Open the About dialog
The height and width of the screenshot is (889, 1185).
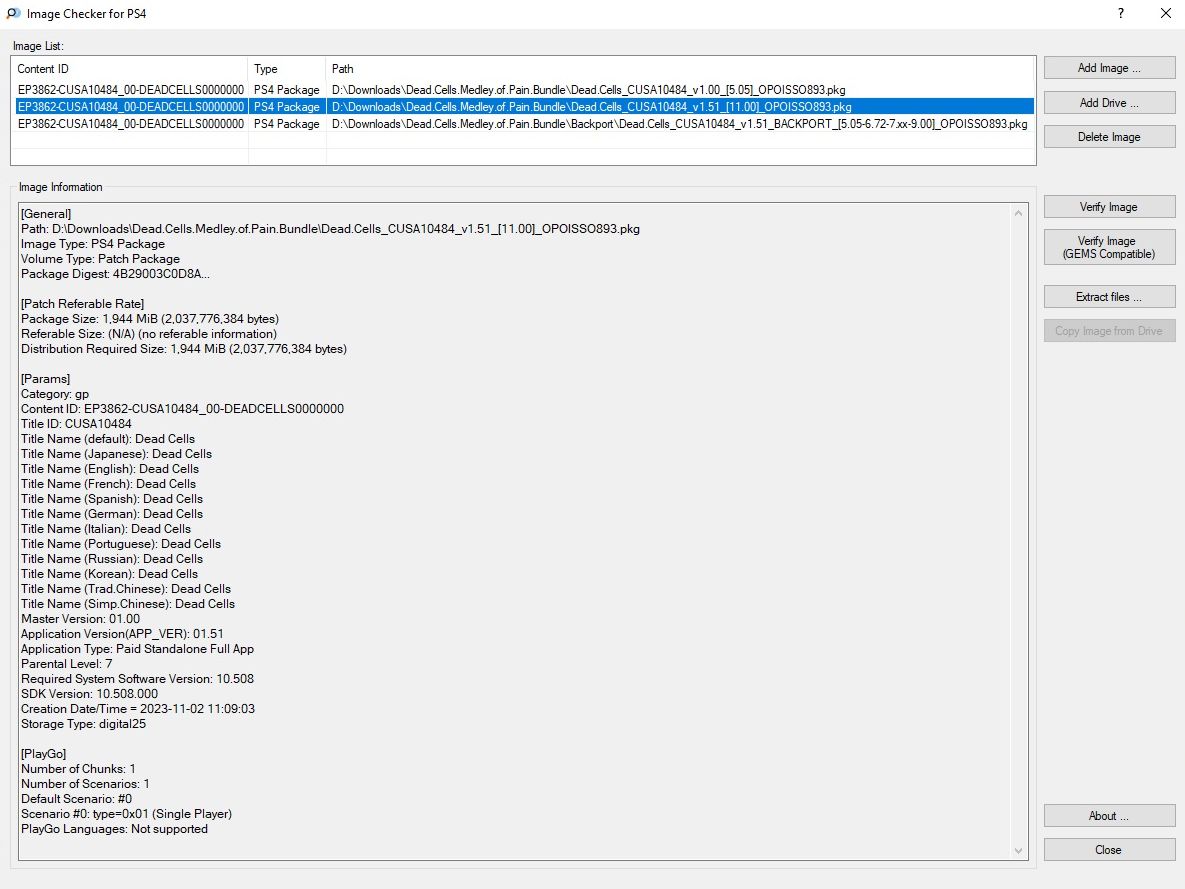[x=1109, y=816]
